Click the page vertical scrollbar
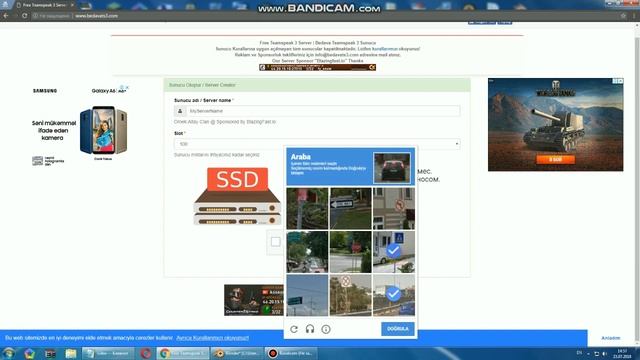The height and width of the screenshot is (360, 640). (637, 184)
